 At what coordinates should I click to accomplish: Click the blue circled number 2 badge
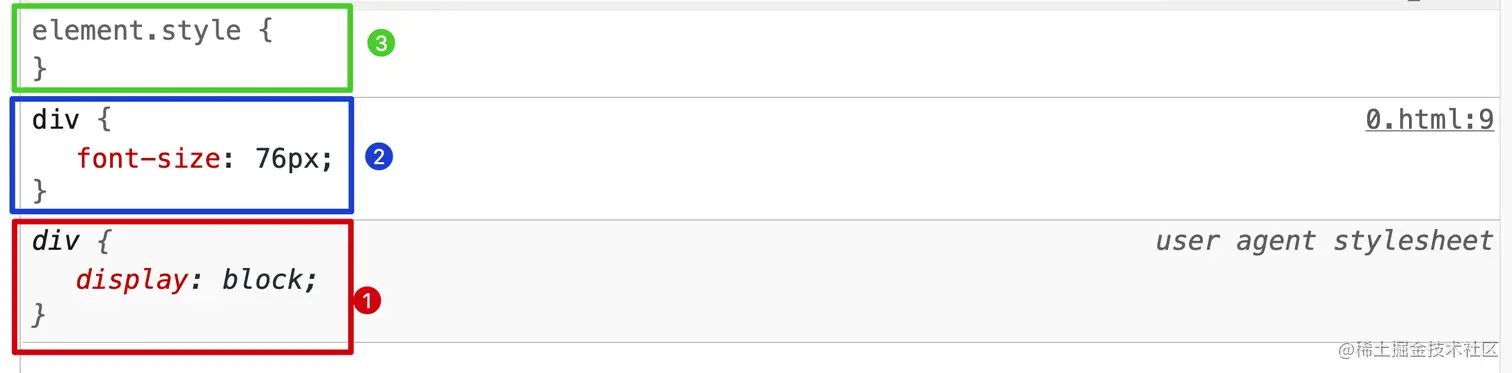379,157
